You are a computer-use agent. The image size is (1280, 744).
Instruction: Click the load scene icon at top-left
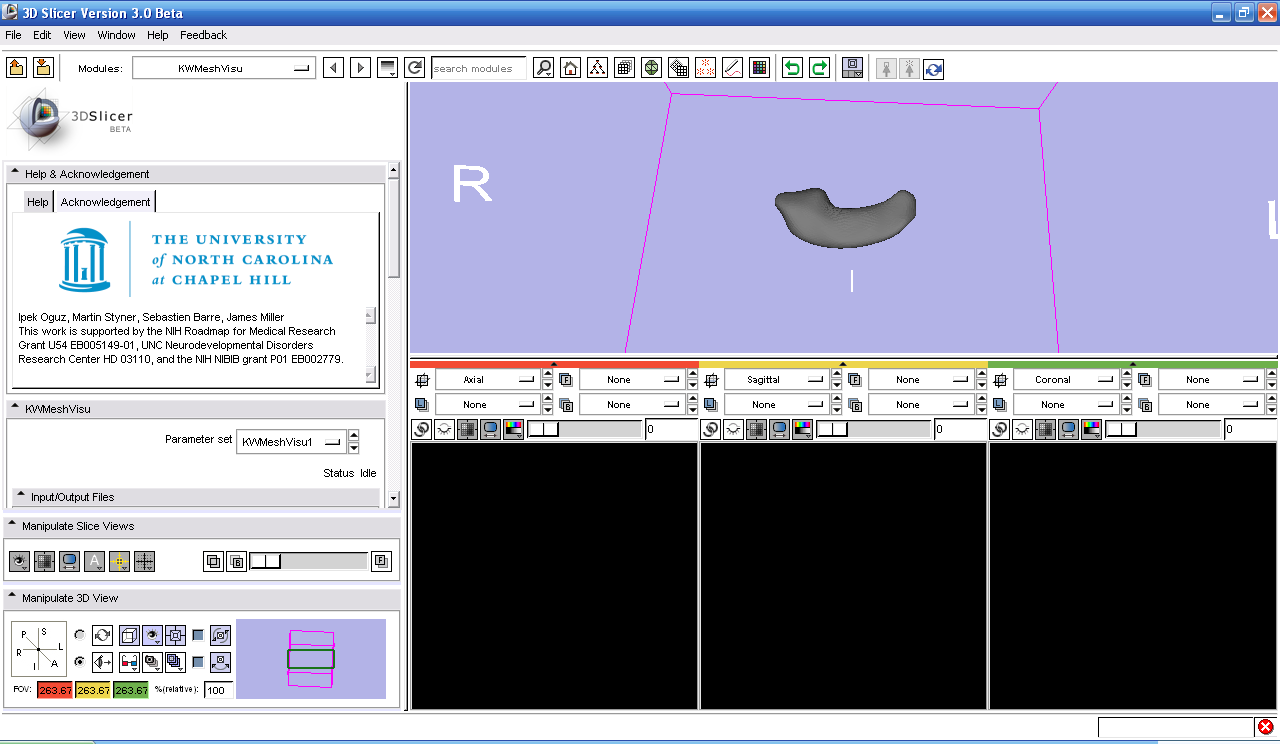click(17, 68)
